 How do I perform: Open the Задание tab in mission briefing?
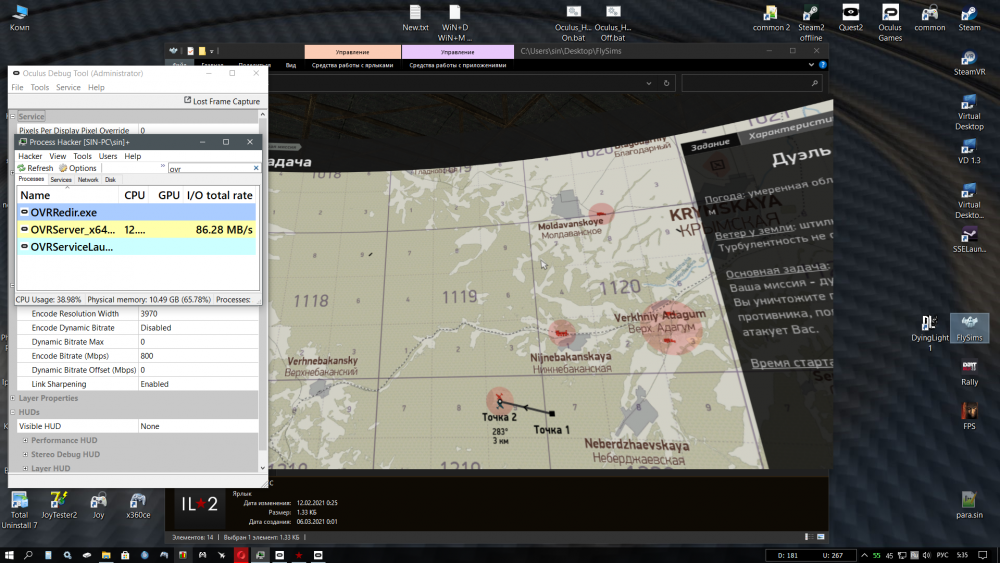[710, 144]
